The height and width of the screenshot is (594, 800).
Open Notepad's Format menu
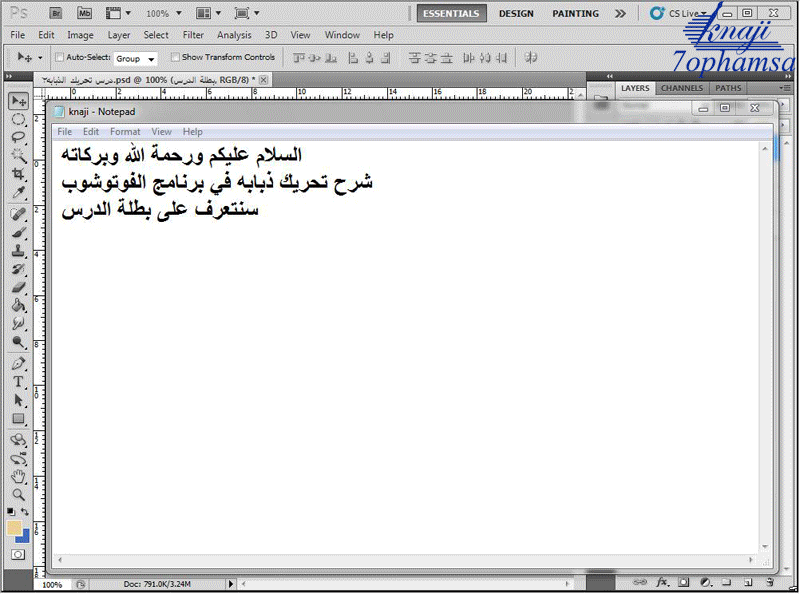pyautogui.click(x=125, y=132)
